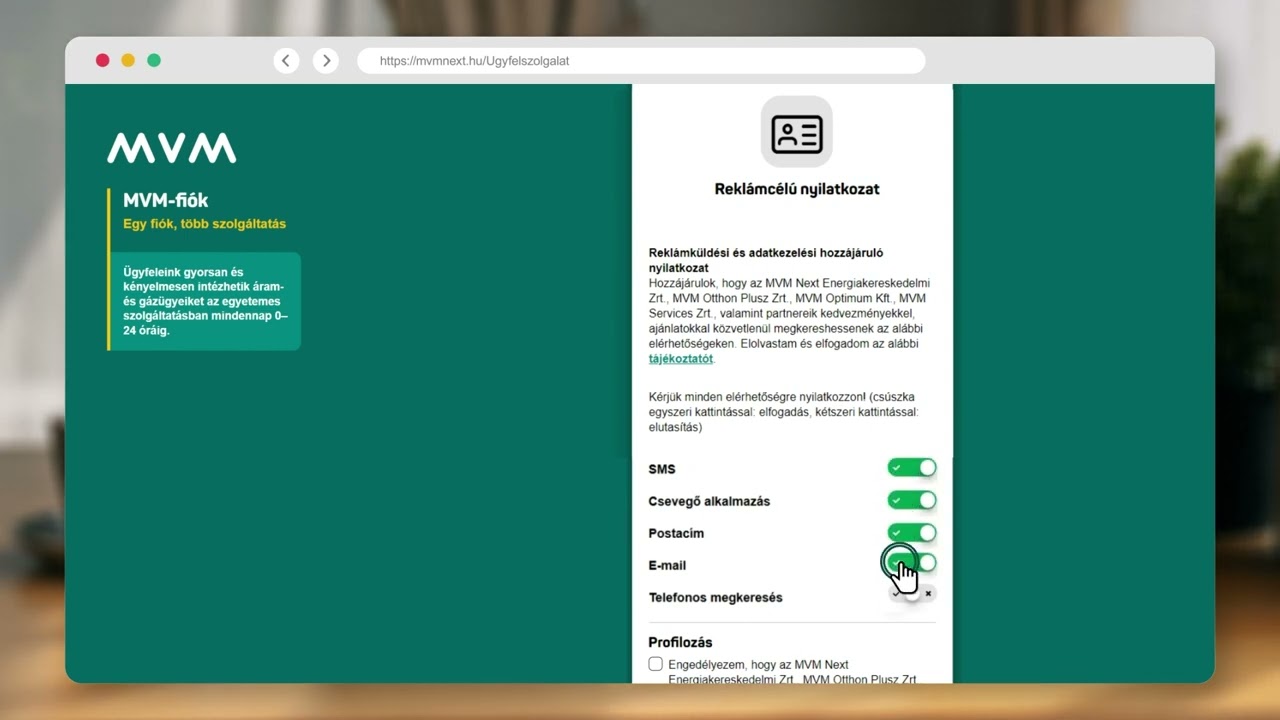Click the 'Ügyfeleink gyorsan és kényelmesen' info box
Image resolution: width=1280 pixels, height=720 pixels.
205,301
